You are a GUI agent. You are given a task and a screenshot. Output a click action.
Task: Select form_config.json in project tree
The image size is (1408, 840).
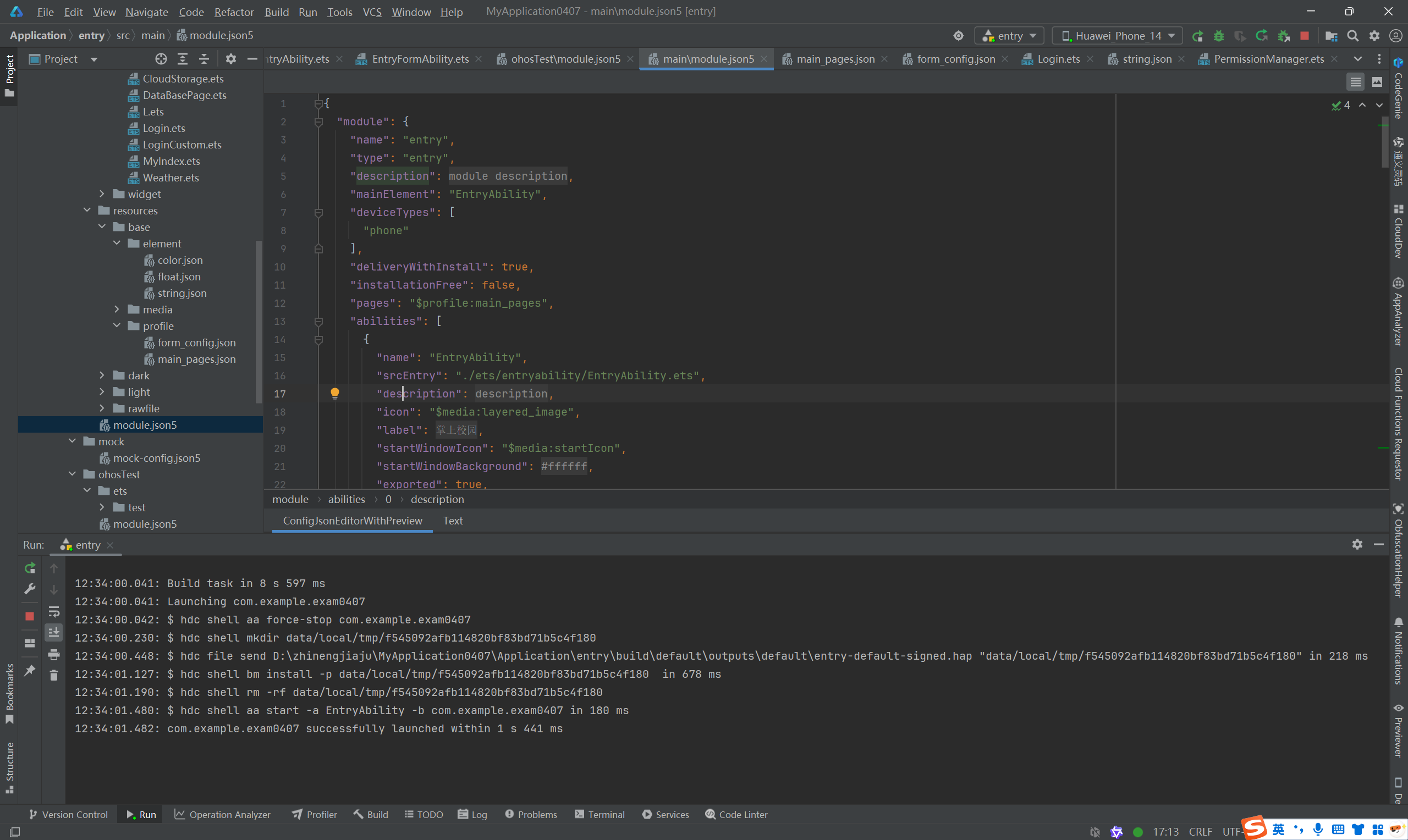coord(196,342)
